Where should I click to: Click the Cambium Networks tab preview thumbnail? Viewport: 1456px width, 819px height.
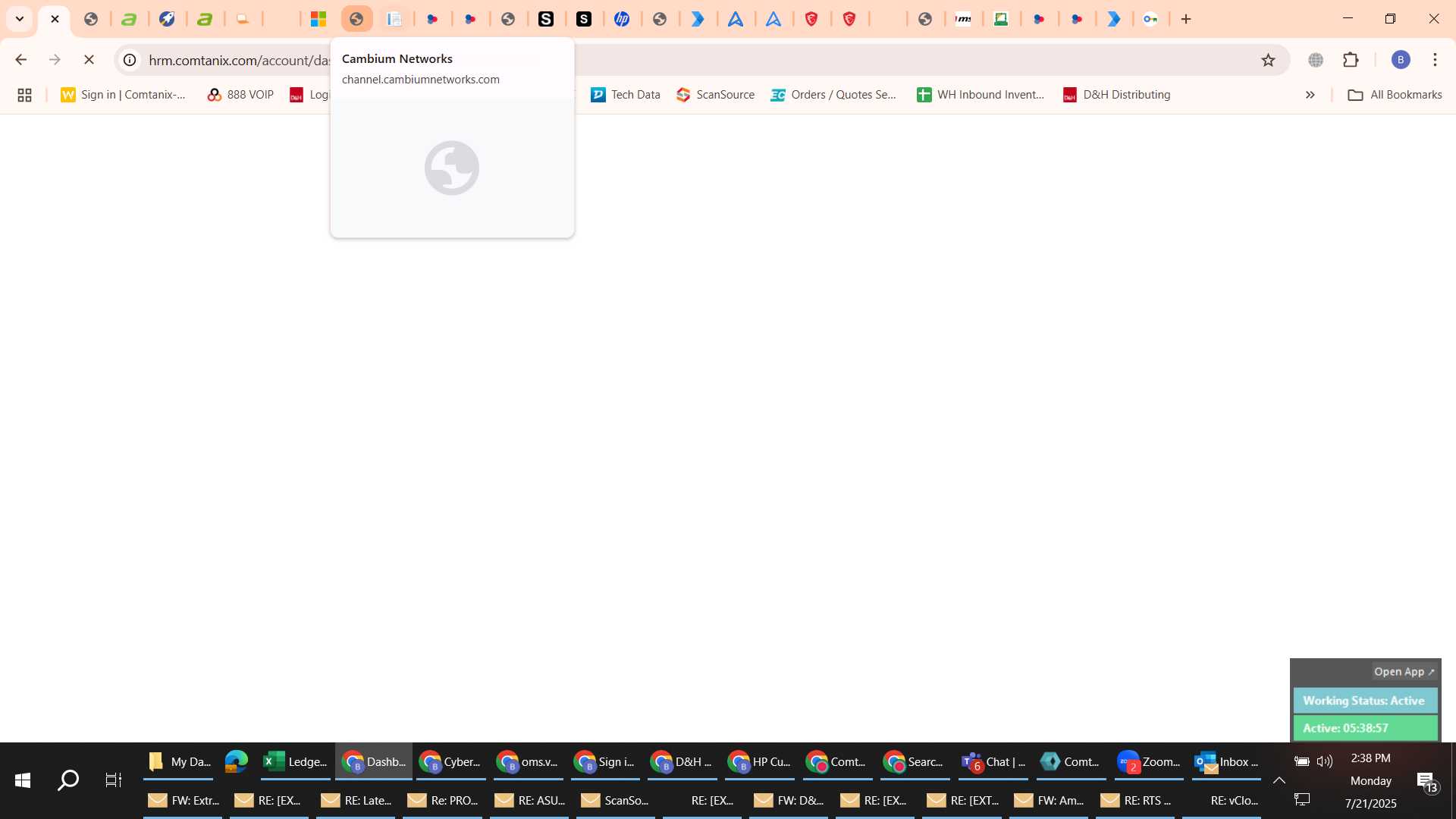pyautogui.click(x=452, y=168)
